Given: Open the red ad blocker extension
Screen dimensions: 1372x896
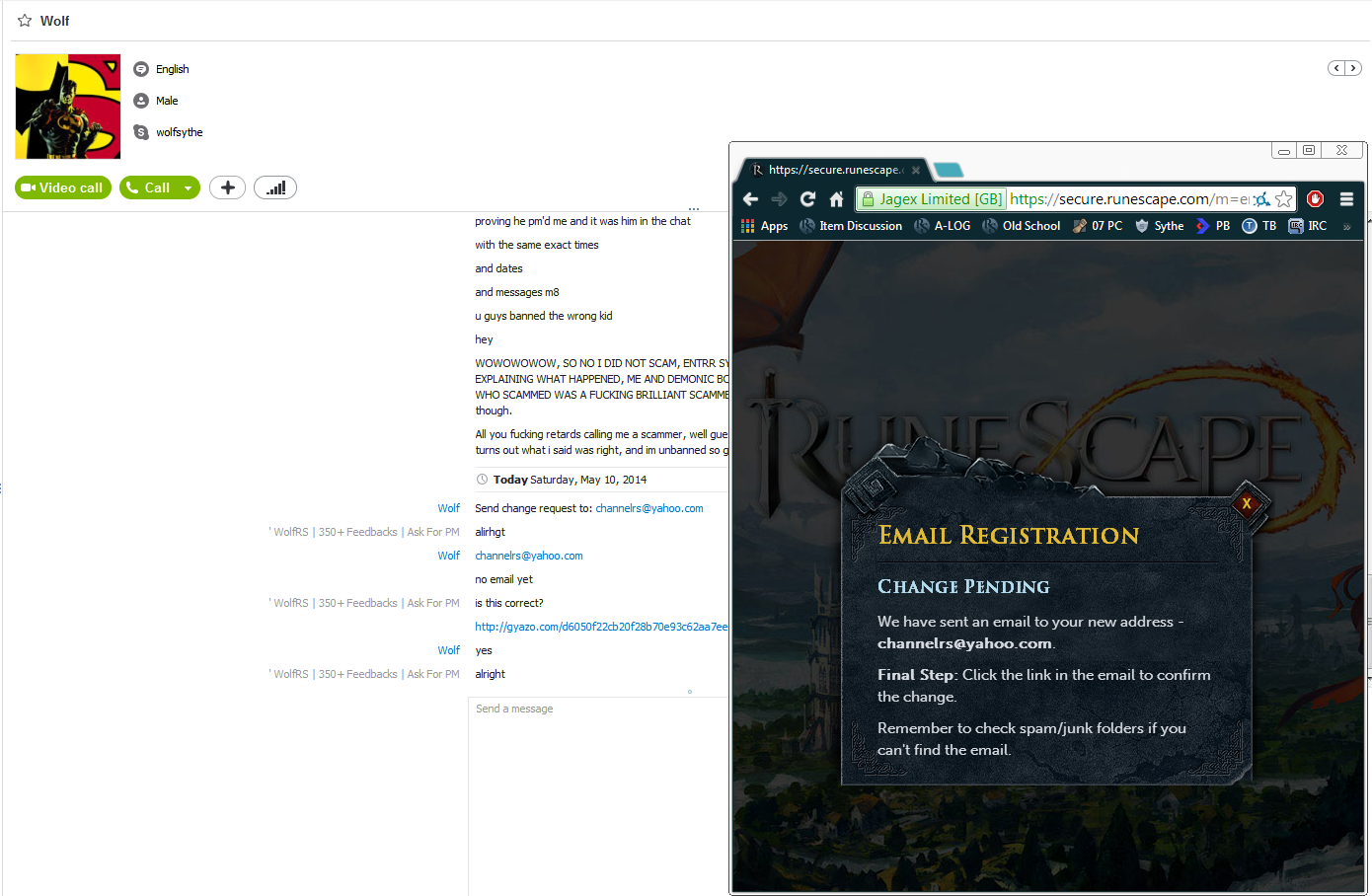Looking at the screenshot, I should (1315, 199).
